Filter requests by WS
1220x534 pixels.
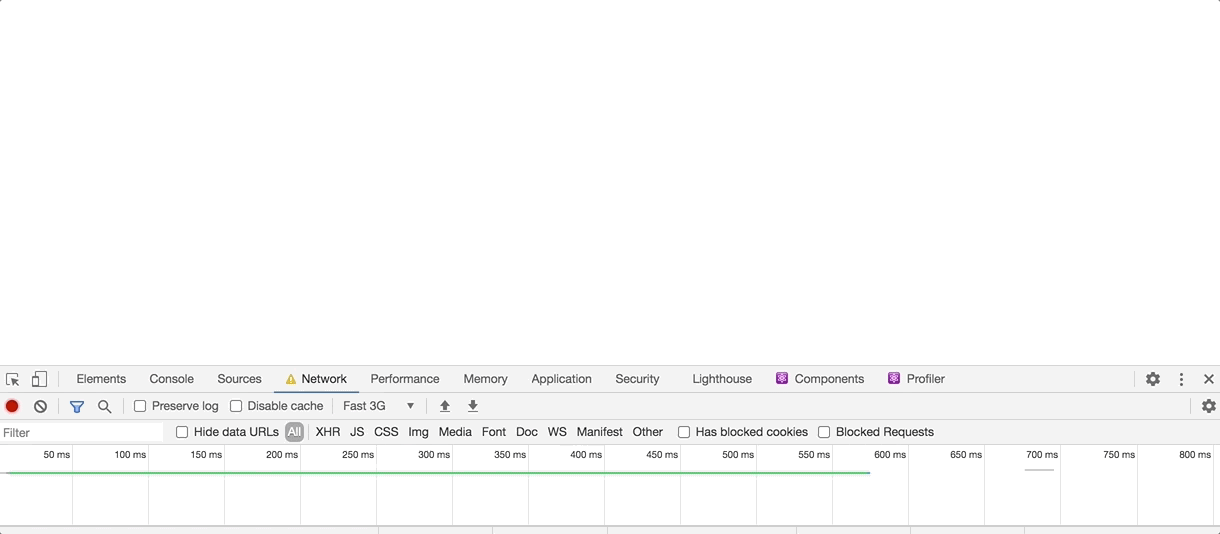pyautogui.click(x=557, y=432)
